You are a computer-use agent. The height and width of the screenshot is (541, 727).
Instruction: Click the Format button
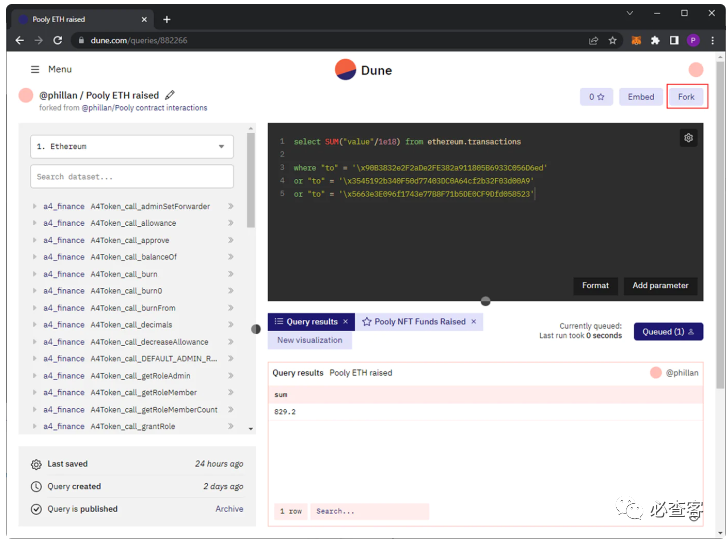595,286
